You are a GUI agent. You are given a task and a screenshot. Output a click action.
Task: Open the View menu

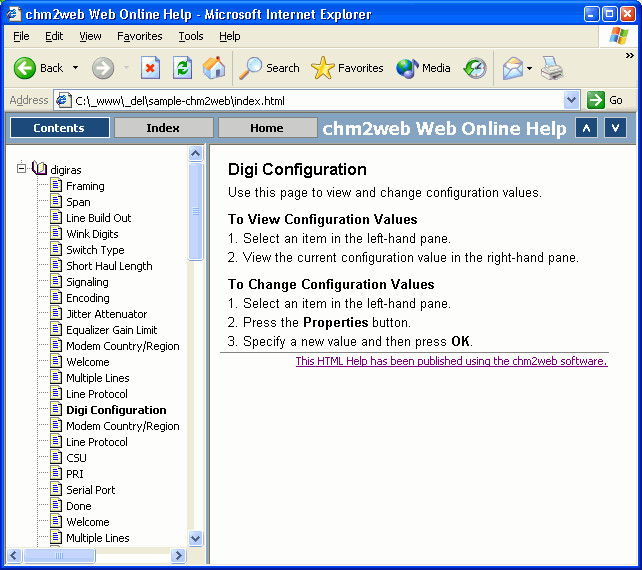tap(90, 36)
